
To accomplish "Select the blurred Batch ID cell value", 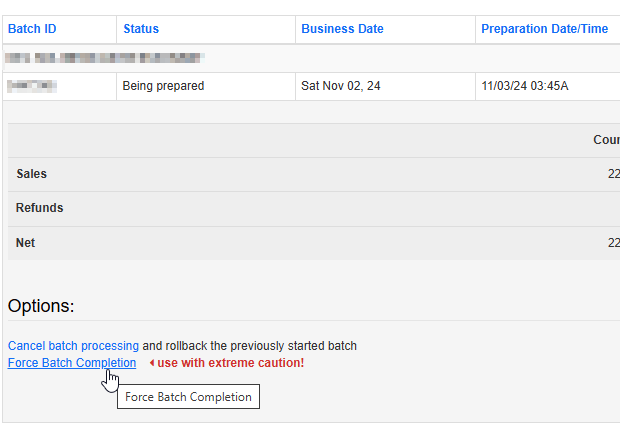I will (x=34, y=86).
